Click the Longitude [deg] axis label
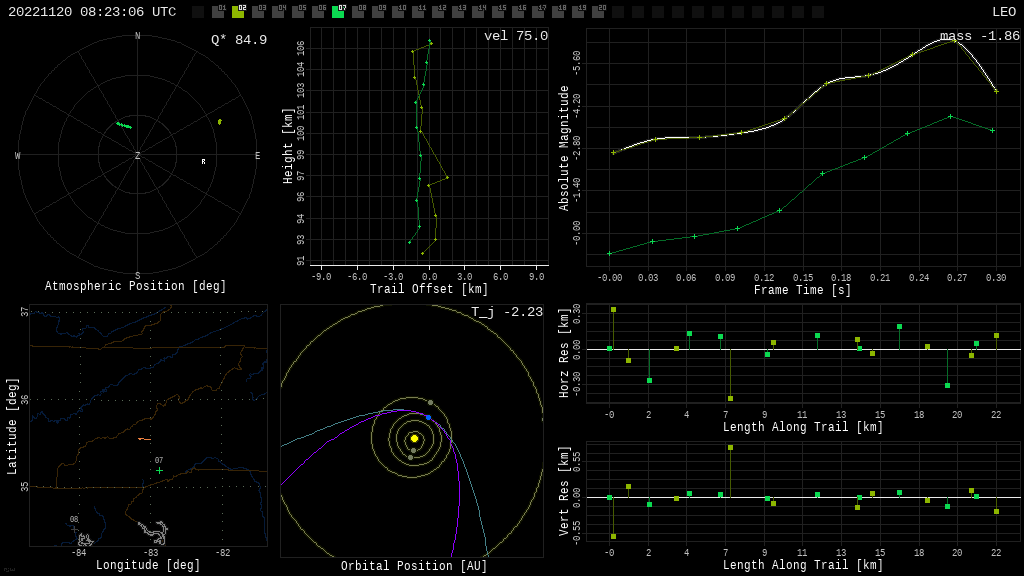This screenshot has height=576, width=1024. coord(148,565)
